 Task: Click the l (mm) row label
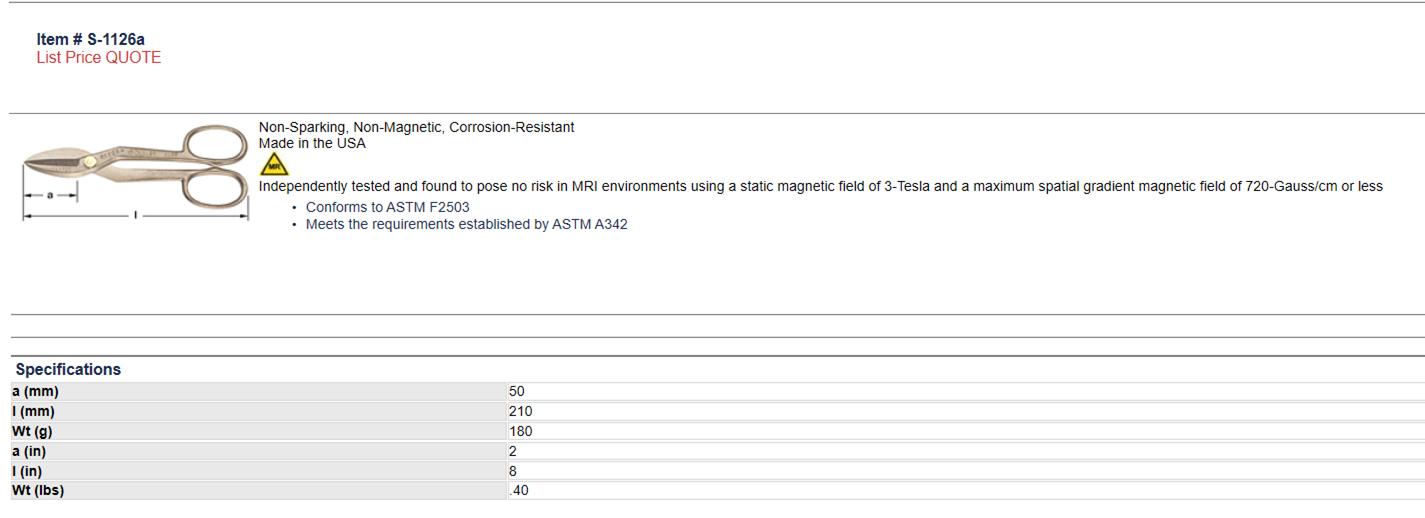(33, 411)
